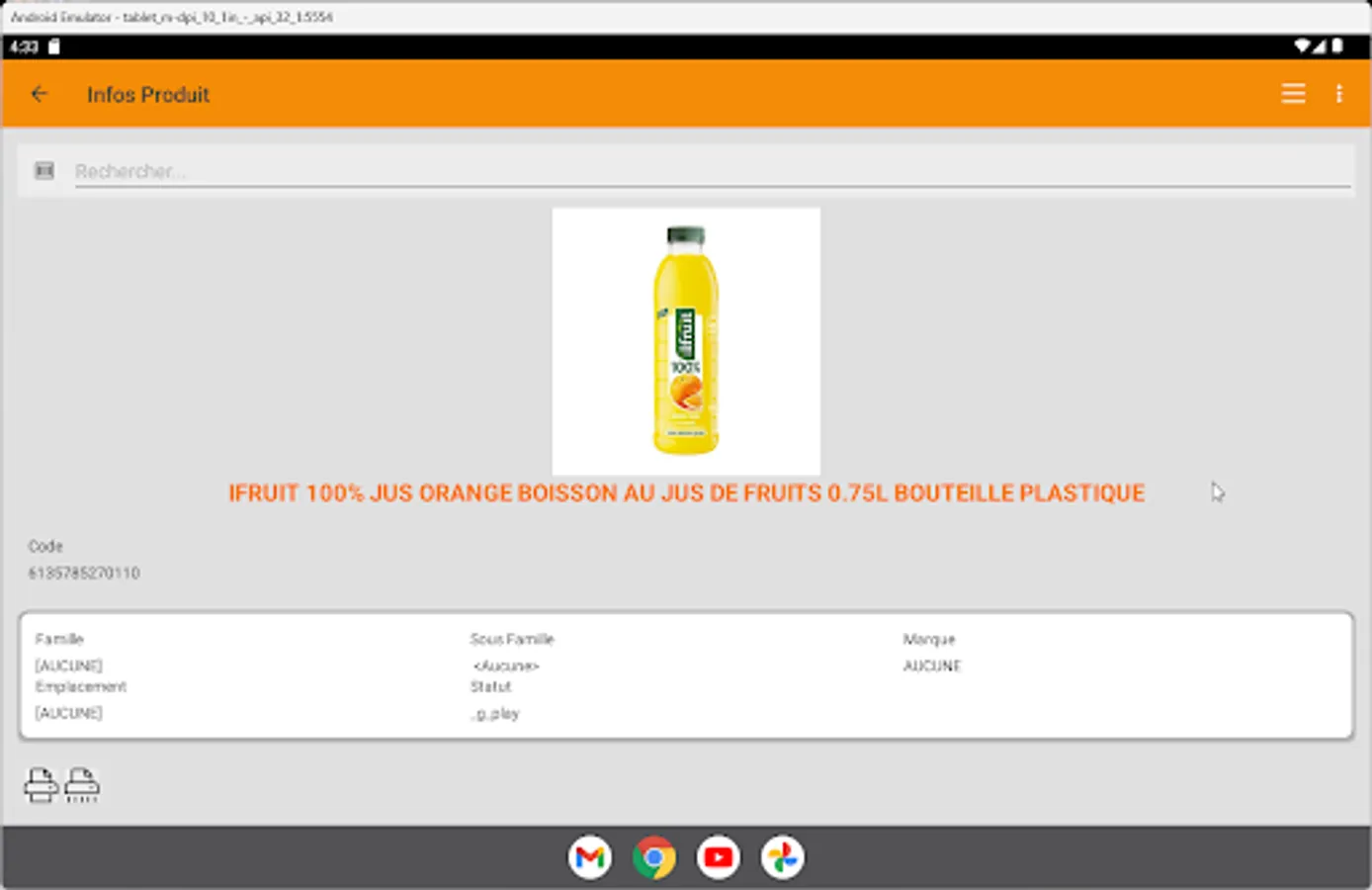Click the Sous Famille label
This screenshot has width=1372, height=890.
tap(512, 639)
